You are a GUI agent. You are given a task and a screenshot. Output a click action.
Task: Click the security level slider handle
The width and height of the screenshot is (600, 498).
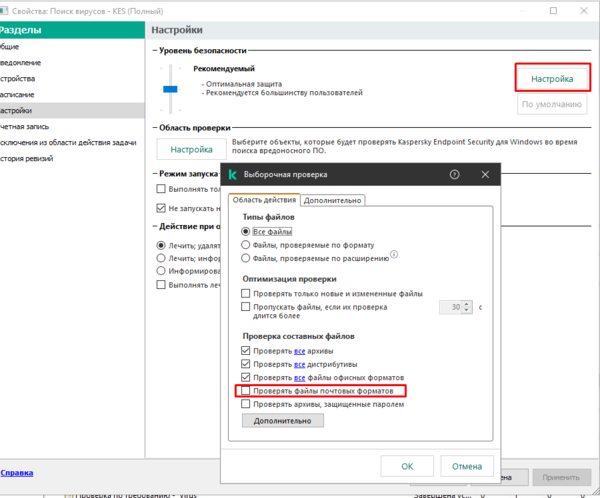(170, 89)
